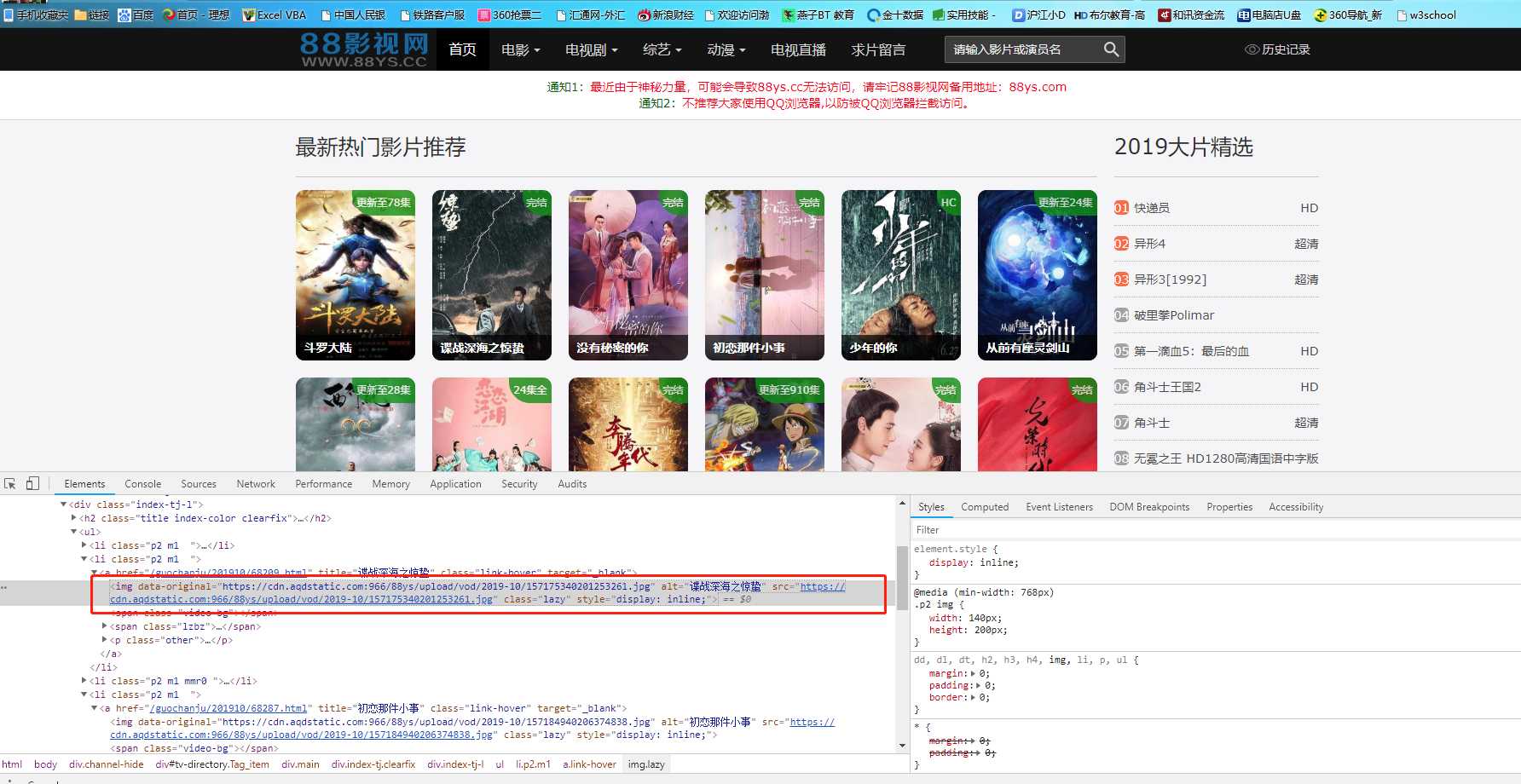Open the 综艺 dropdown menu
Image resolution: width=1521 pixels, height=784 pixels.
[x=662, y=49]
